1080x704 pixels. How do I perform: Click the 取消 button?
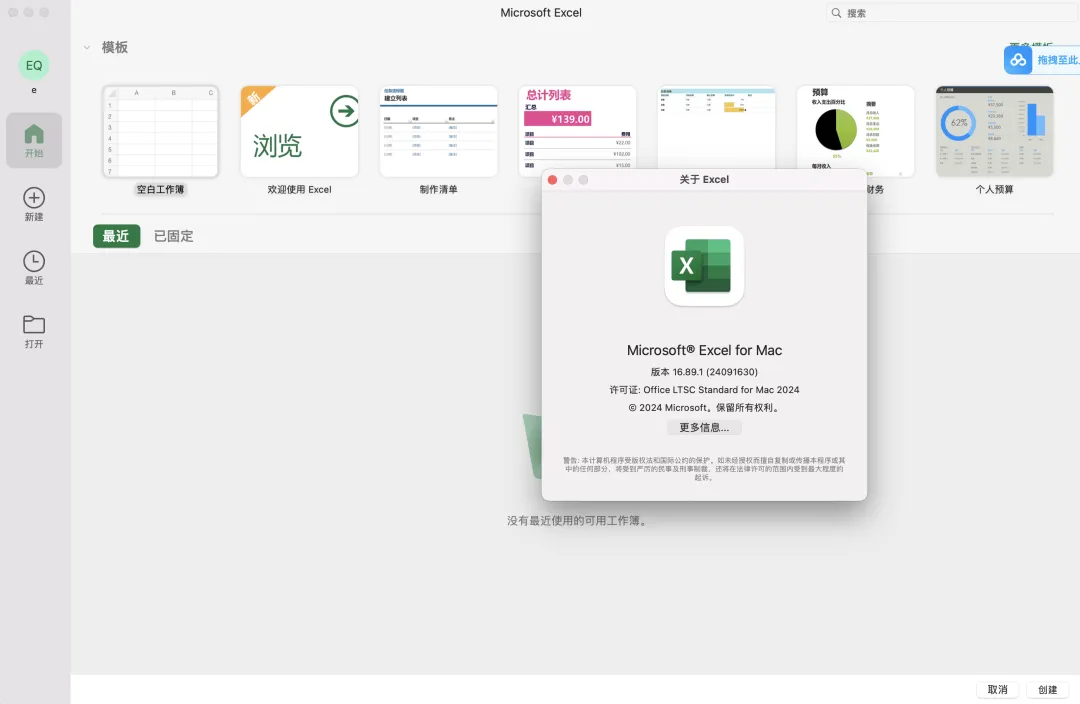(x=997, y=690)
